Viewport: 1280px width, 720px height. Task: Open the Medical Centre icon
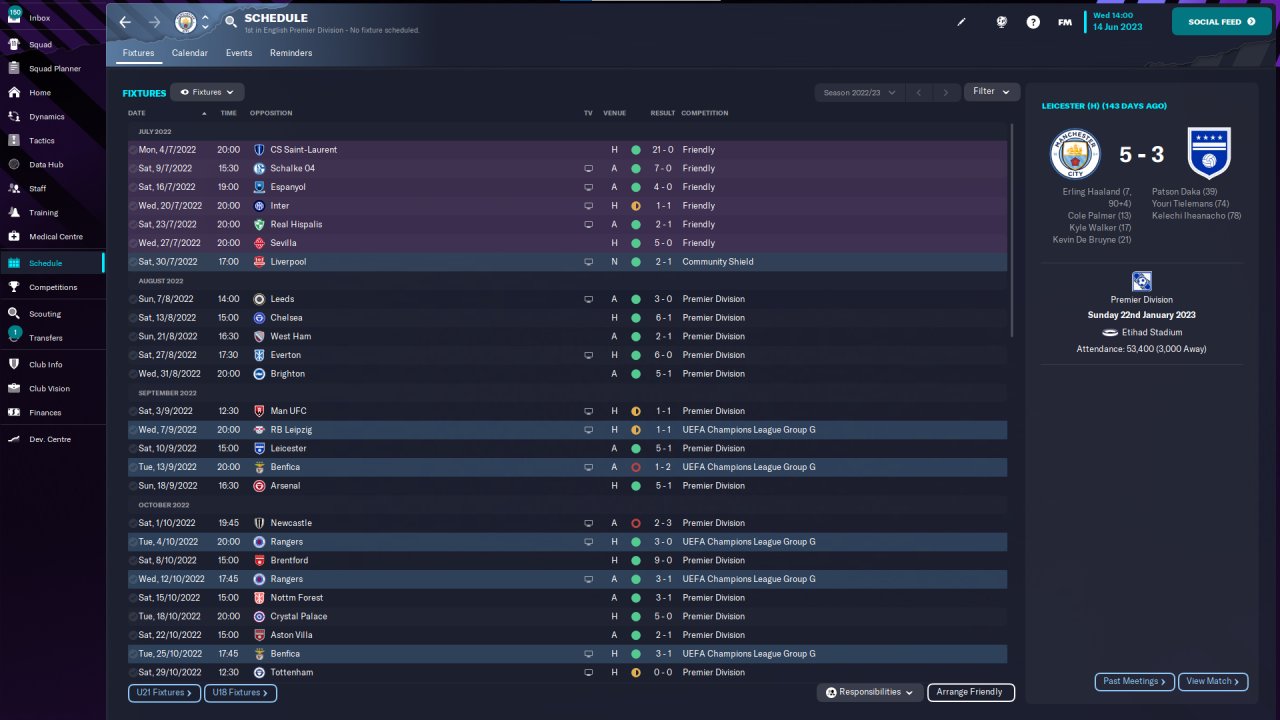(14, 236)
